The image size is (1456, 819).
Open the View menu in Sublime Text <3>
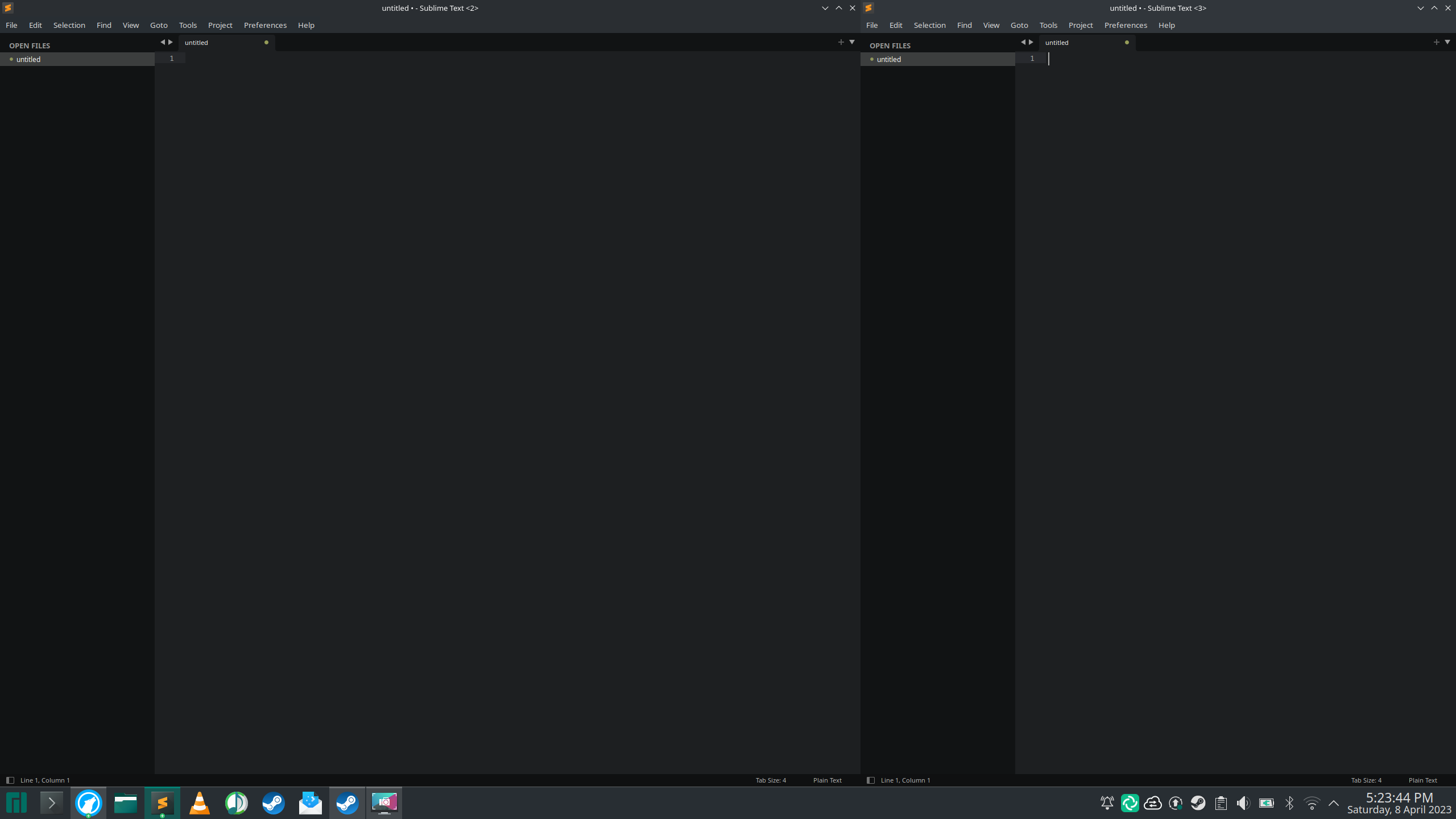tap(991, 25)
